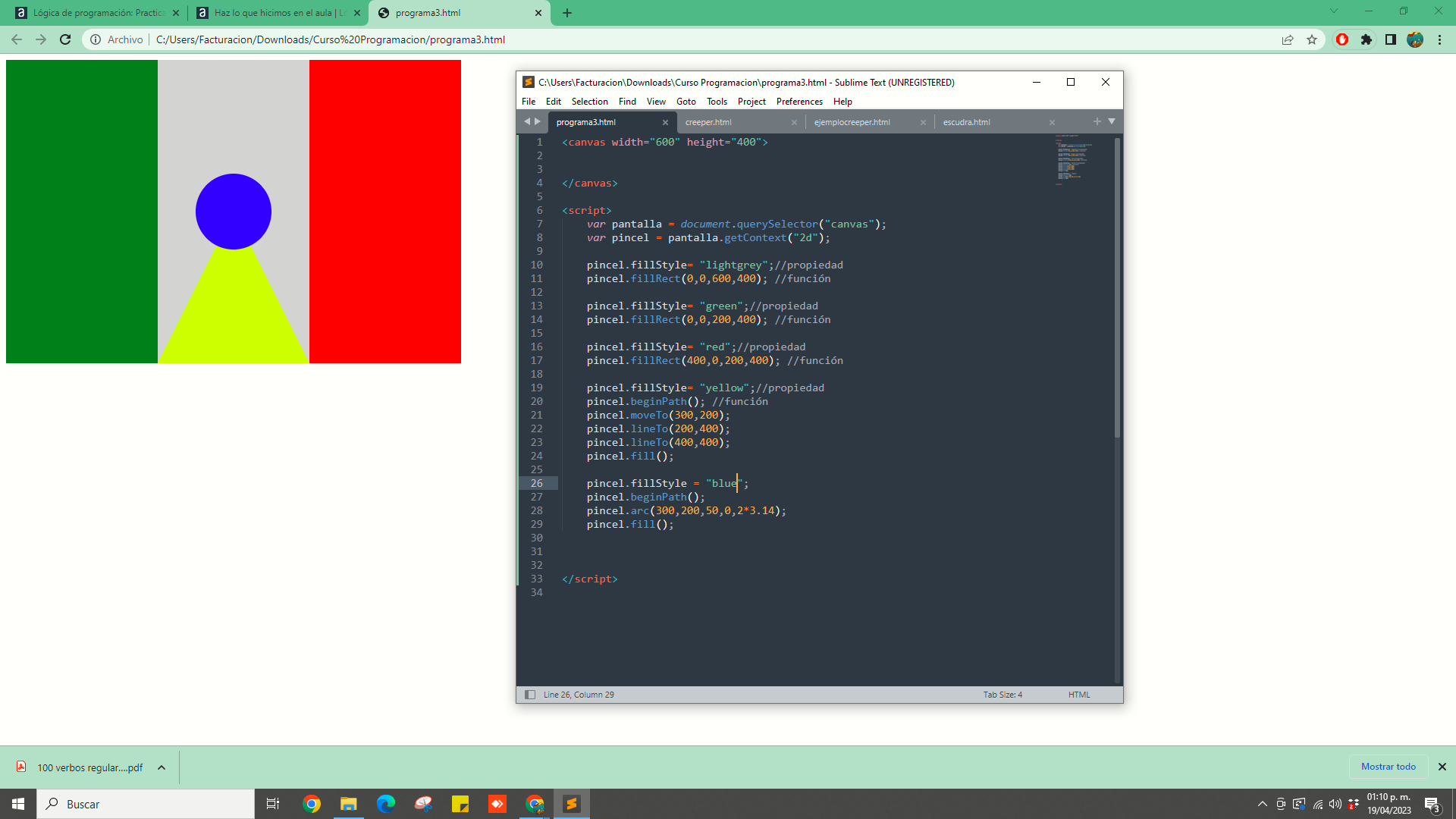Image resolution: width=1456 pixels, height=819 pixels.
Task: Open a new Chrome tab
Action: [567, 13]
